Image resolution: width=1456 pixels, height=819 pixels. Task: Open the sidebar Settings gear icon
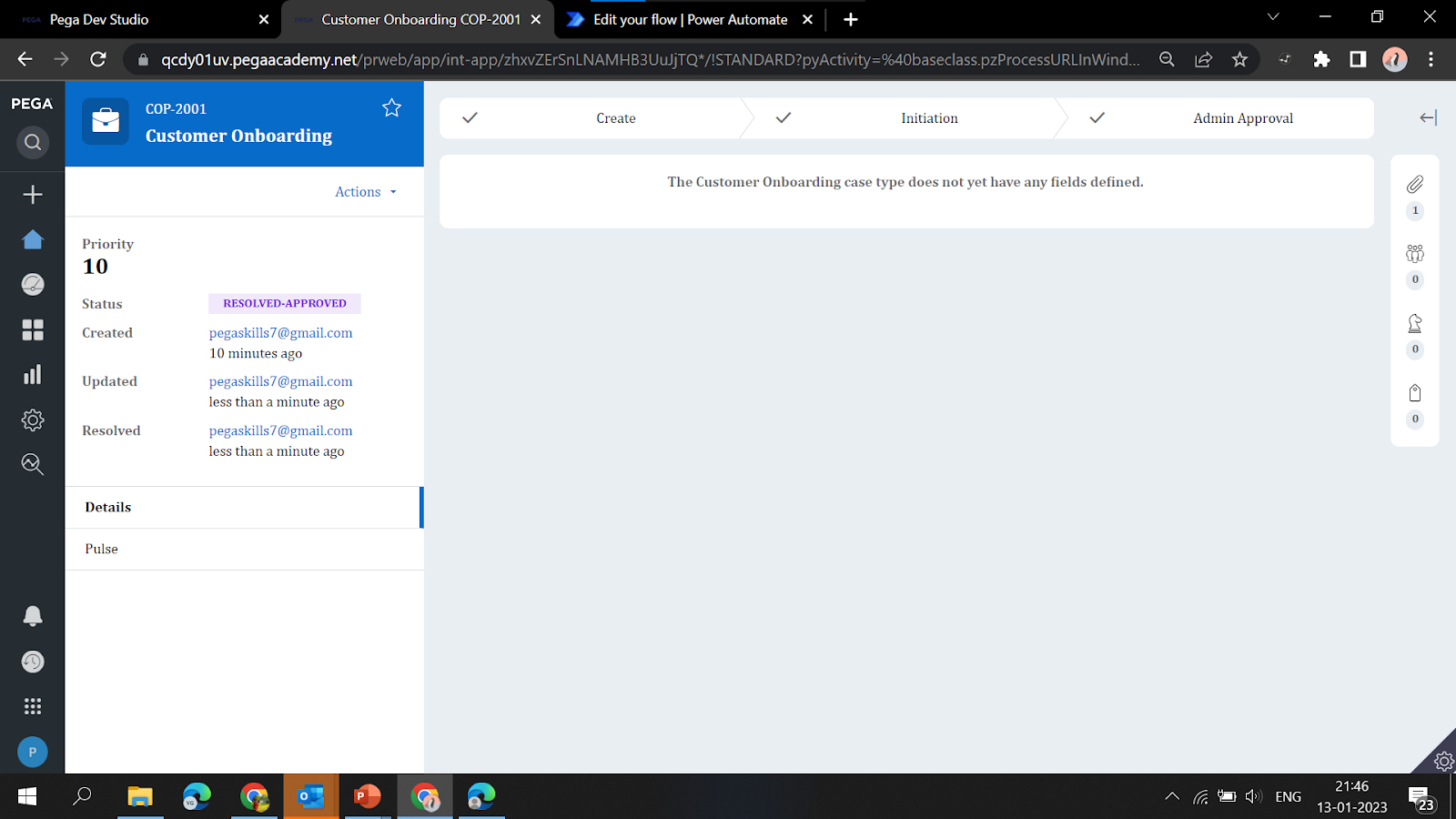pyautogui.click(x=33, y=420)
